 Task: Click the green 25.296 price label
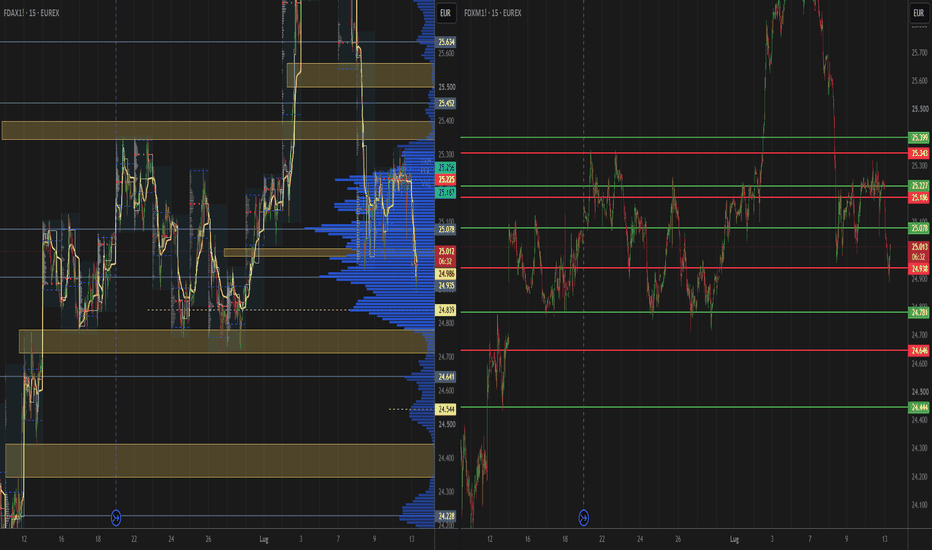click(446, 168)
